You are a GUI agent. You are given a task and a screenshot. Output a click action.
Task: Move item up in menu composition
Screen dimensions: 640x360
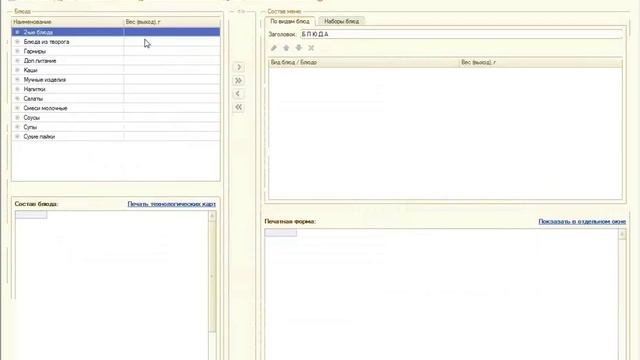pyautogui.click(x=286, y=48)
